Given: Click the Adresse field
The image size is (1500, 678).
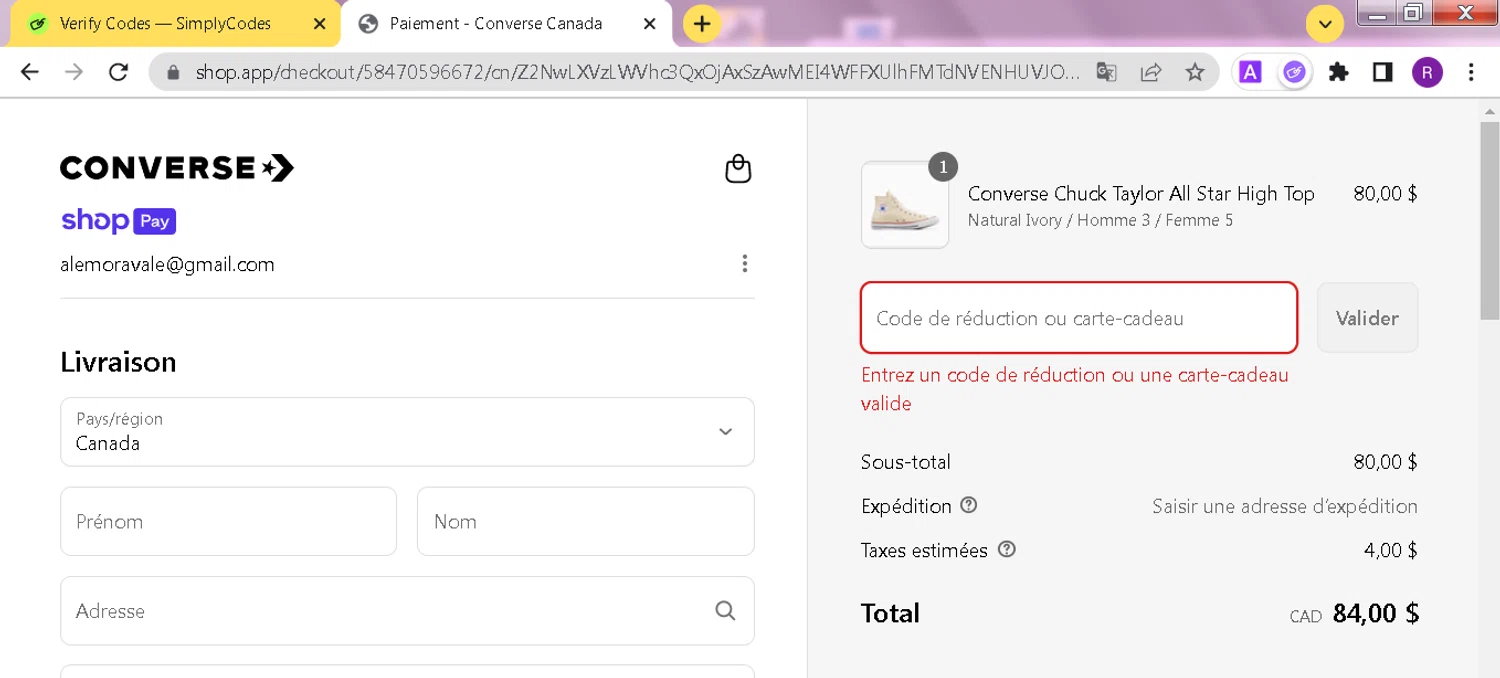Looking at the screenshot, I should [407, 611].
